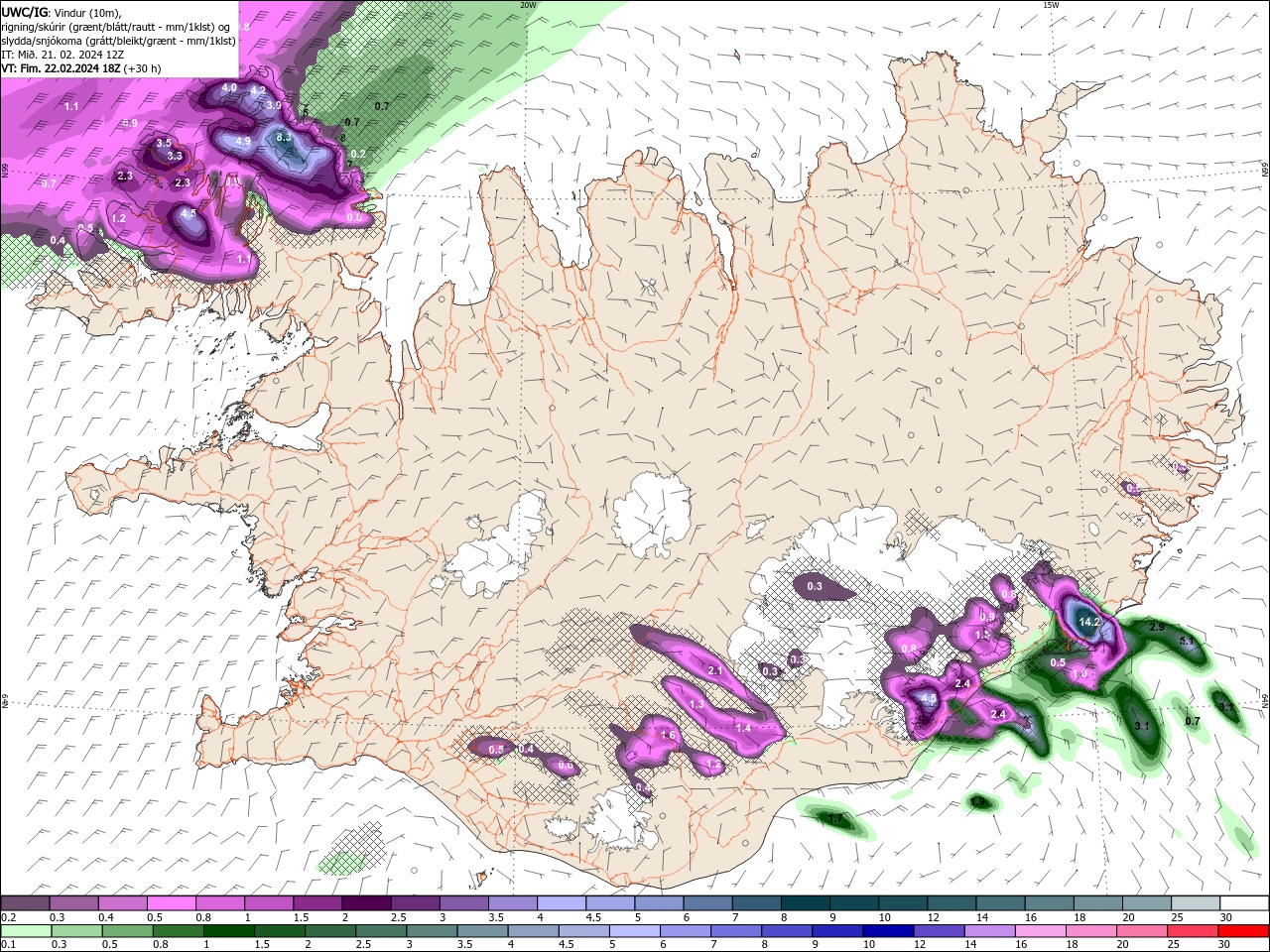The image size is (1270, 952).
Task: Click the darkest purple 2 swatch in the snow legend
Action: click(x=366, y=903)
